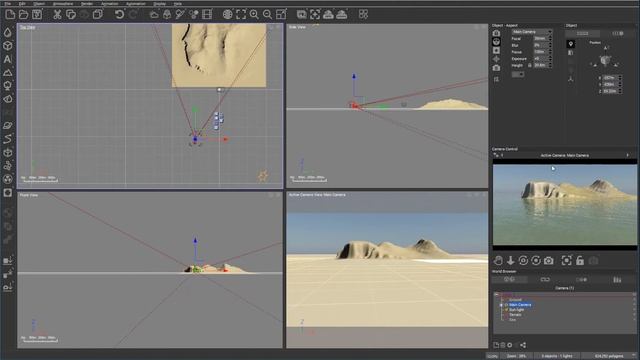Click the Height value input field
Viewport: 640px width, 360px height.
(x=541, y=65)
